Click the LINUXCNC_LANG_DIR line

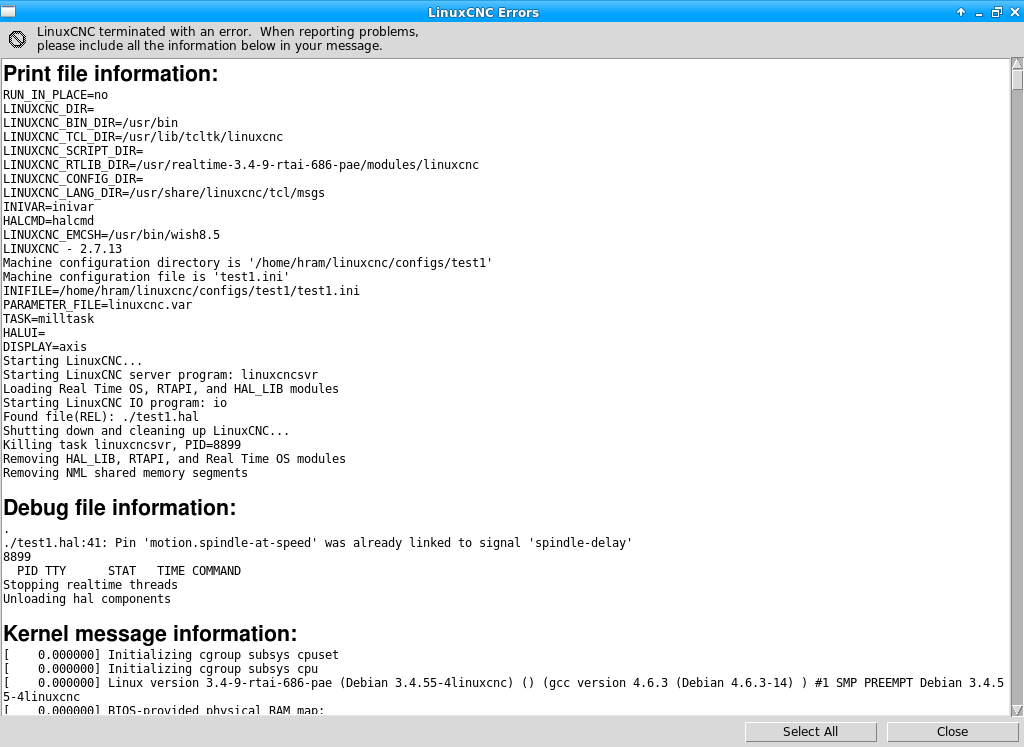coord(164,193)
